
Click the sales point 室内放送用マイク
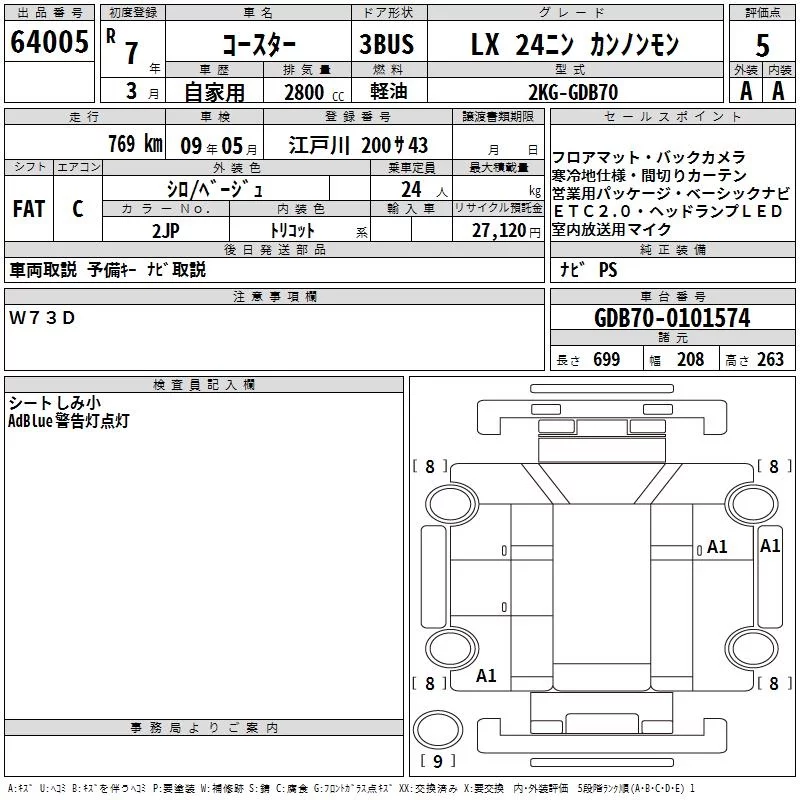pos(611,230)
